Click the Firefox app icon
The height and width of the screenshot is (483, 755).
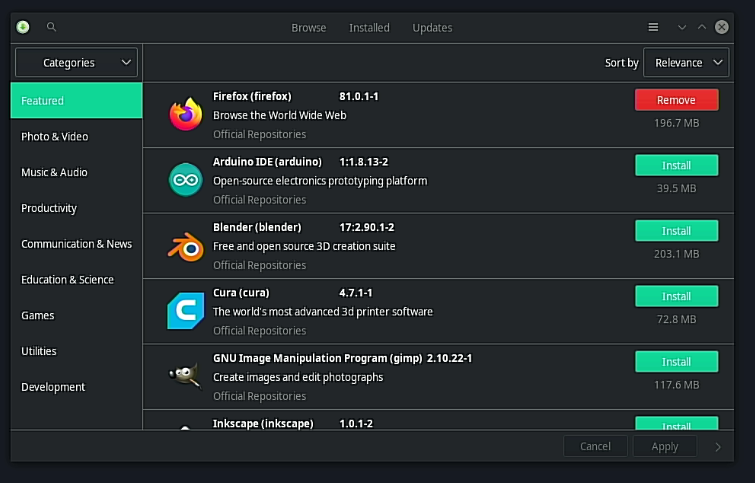coord(185,115)
